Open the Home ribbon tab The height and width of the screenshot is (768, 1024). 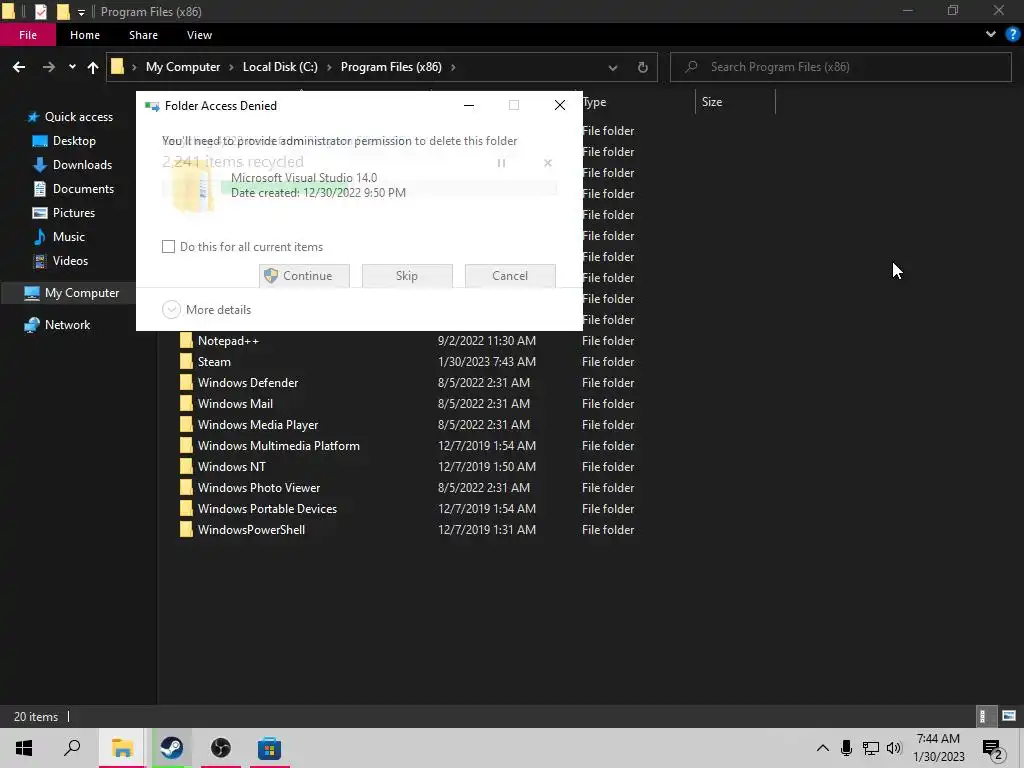(85, 35)
